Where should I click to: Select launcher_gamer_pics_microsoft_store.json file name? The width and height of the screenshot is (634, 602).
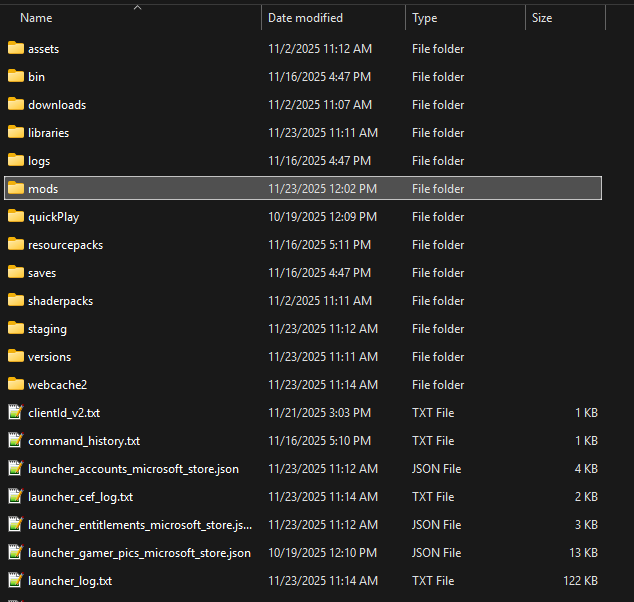pyautogui.click(x=139, y=553)
